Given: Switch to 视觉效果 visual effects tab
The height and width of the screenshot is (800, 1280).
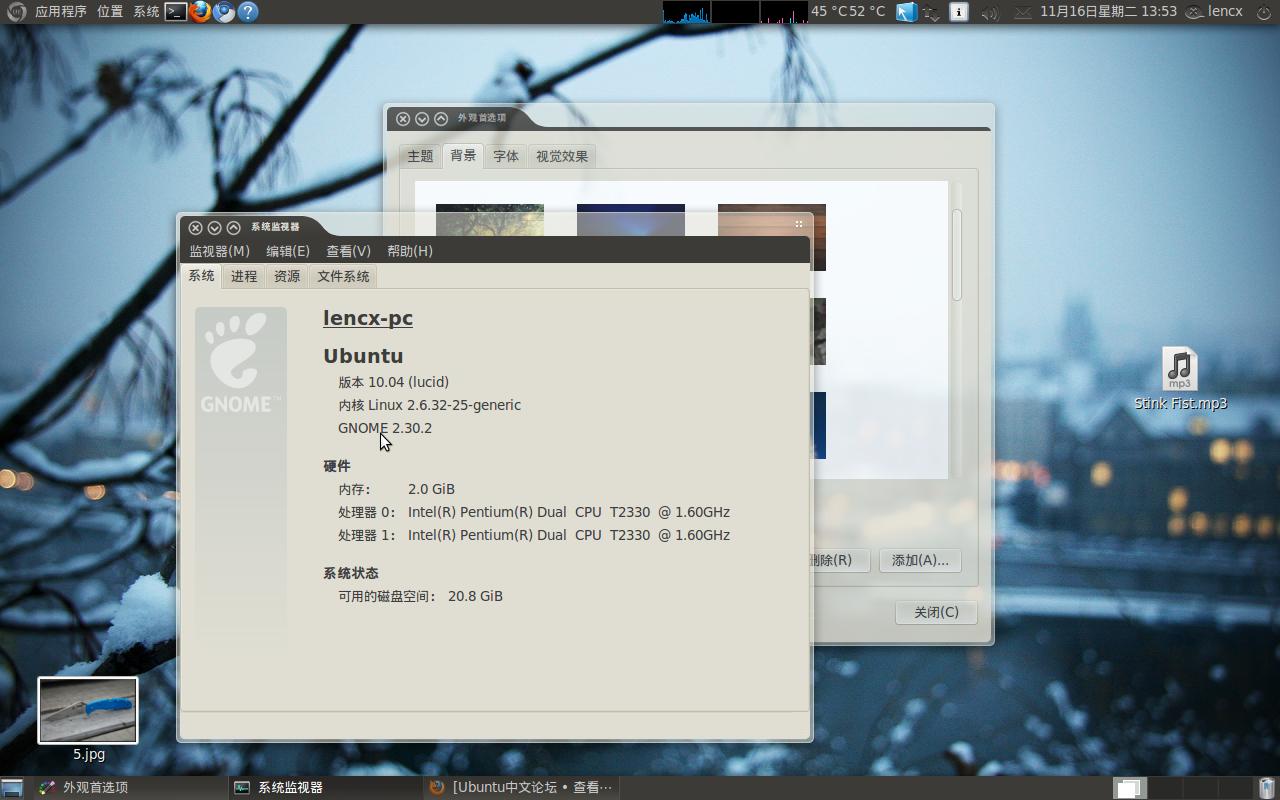Looking at the screenshot, I should [x=562, y=156].
